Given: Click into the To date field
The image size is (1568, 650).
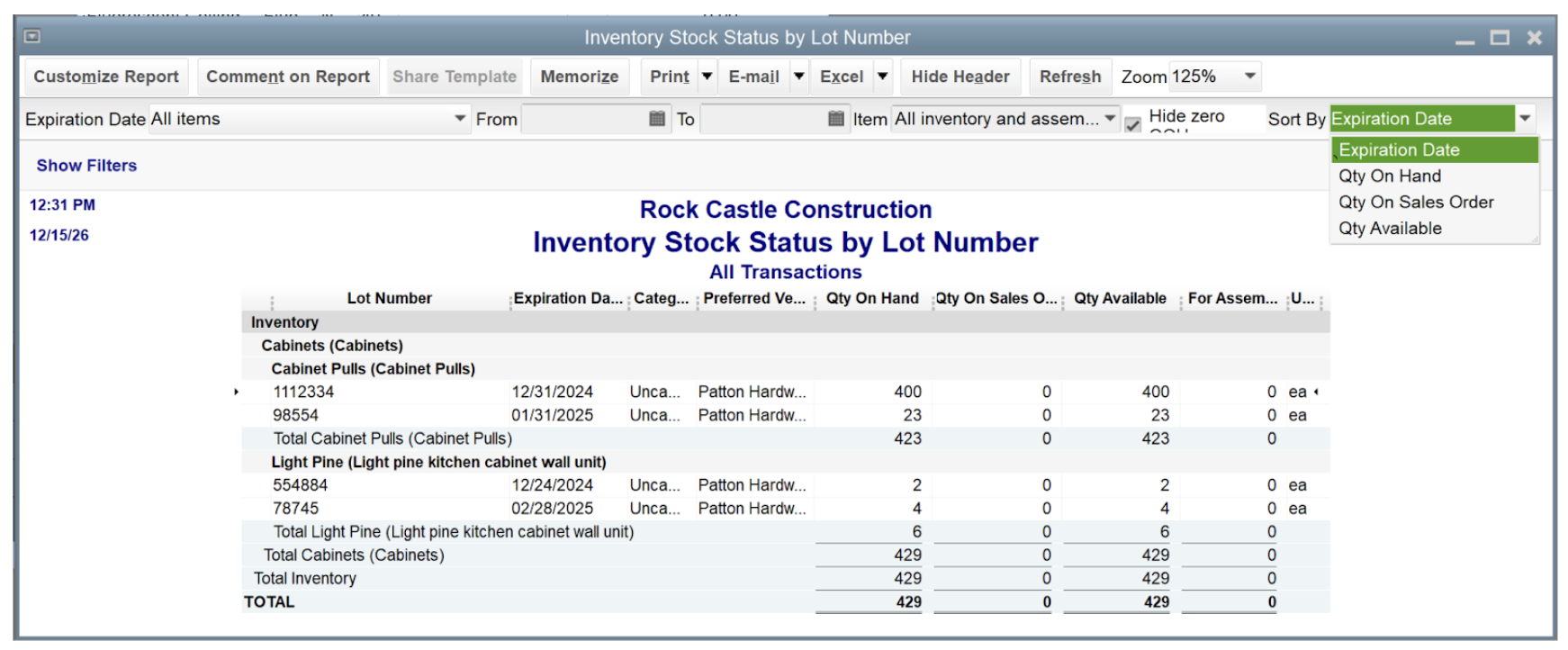Looking at the screenshot, I should point(763,119).
